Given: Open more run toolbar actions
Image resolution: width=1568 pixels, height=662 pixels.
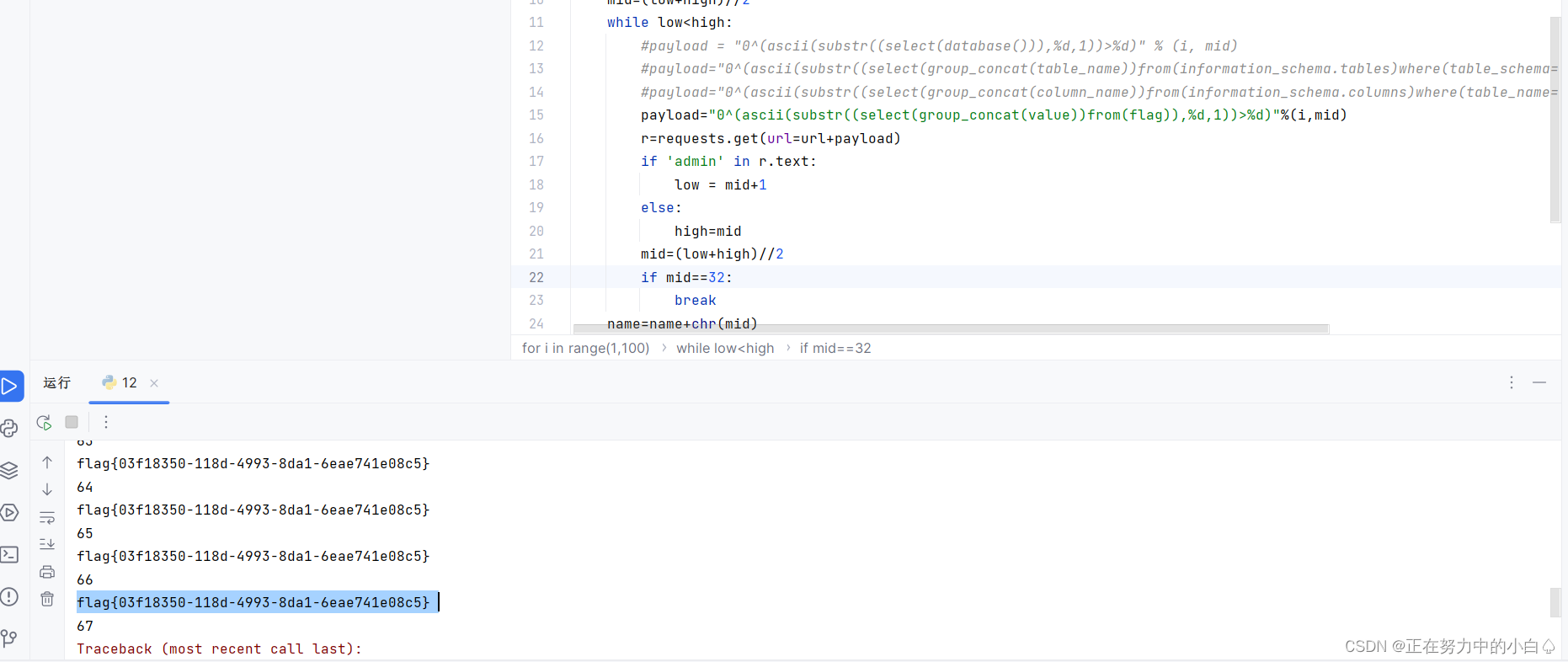Looking at the screenshot, I should point(106,422).
